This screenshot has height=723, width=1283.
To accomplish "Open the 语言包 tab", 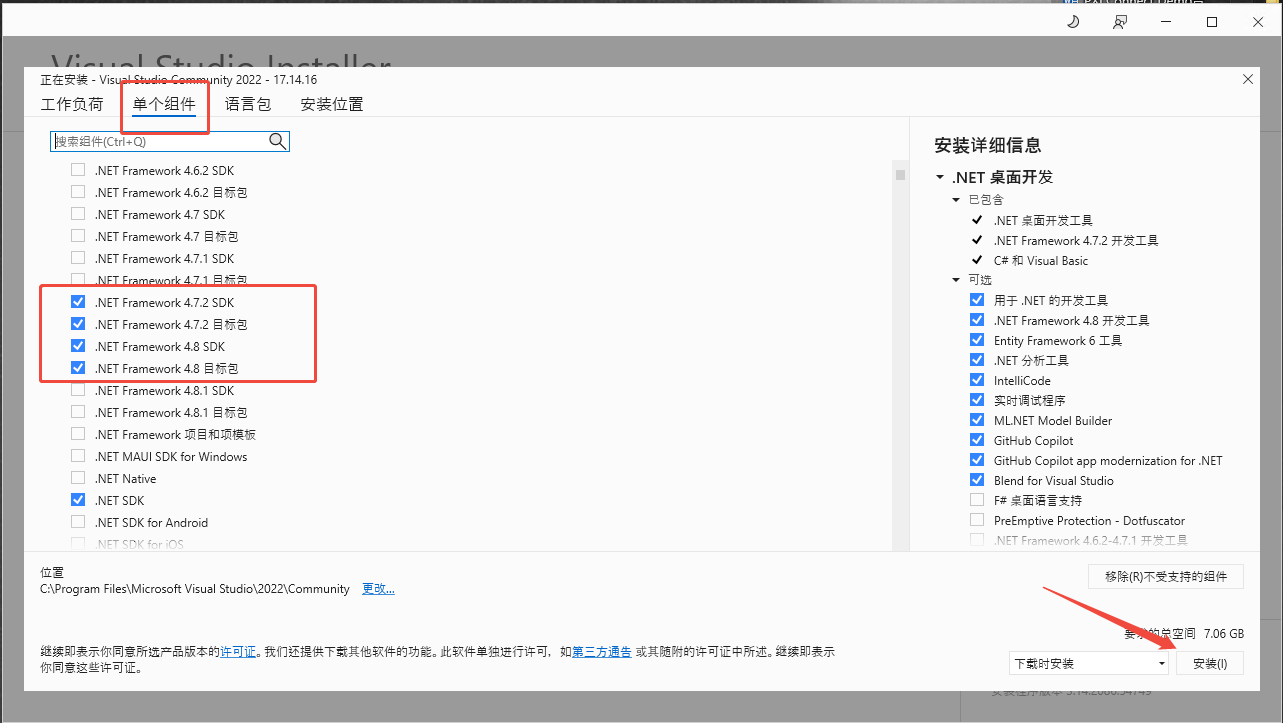I will point(248,103).
